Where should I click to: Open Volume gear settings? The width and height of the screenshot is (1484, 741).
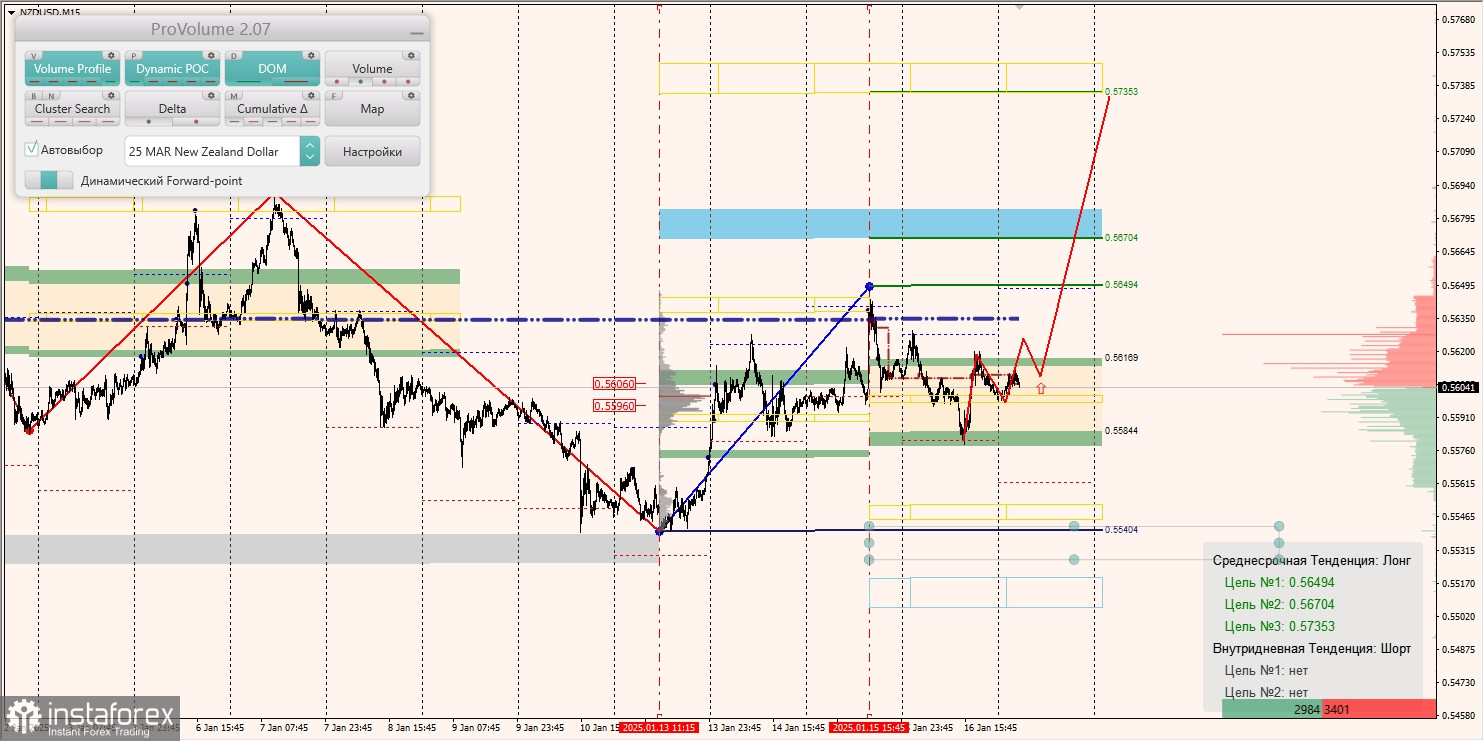(x=411, y=56)
